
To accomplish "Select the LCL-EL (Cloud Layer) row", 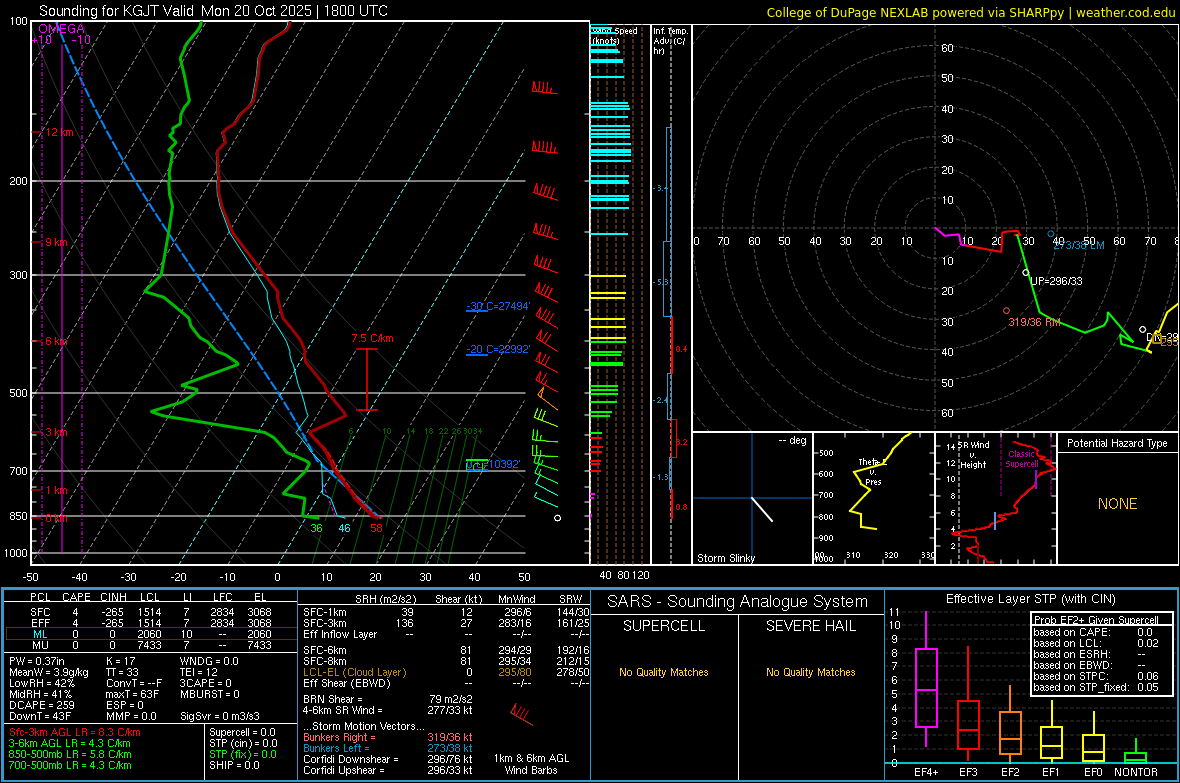I will [x=446, y=672].
